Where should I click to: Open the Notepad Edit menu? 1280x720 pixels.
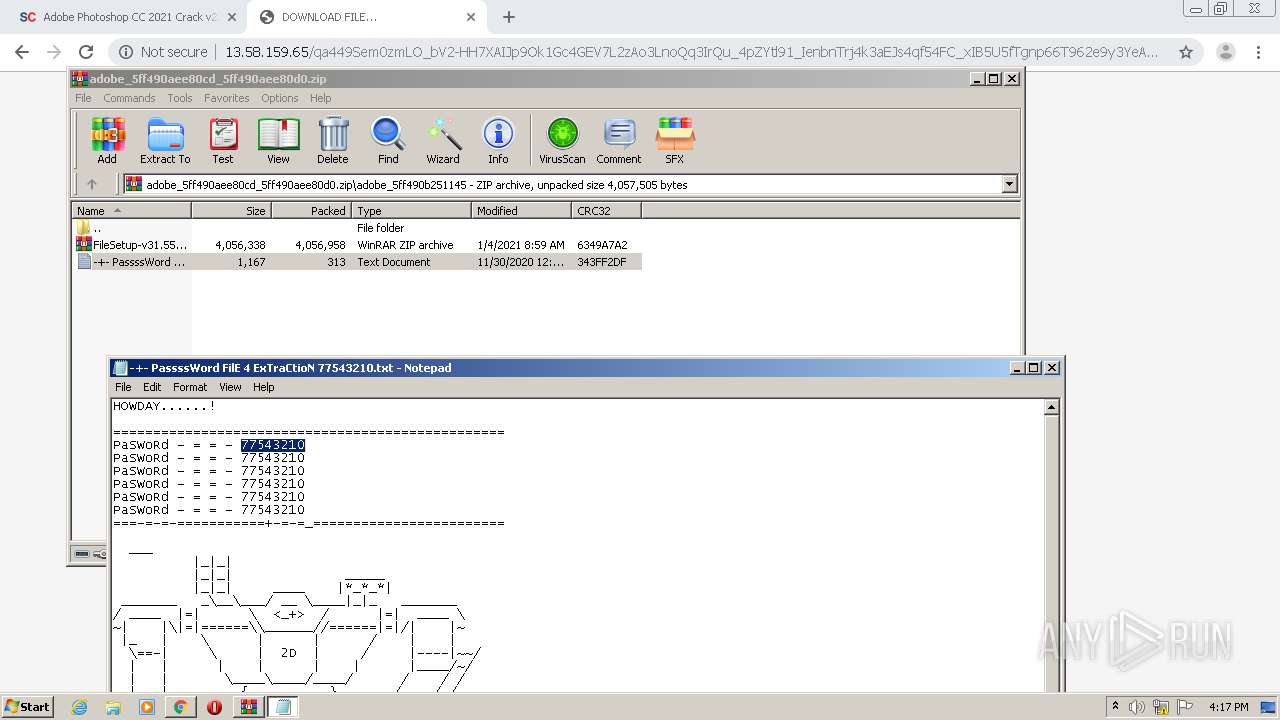click(x=152, y=387)
